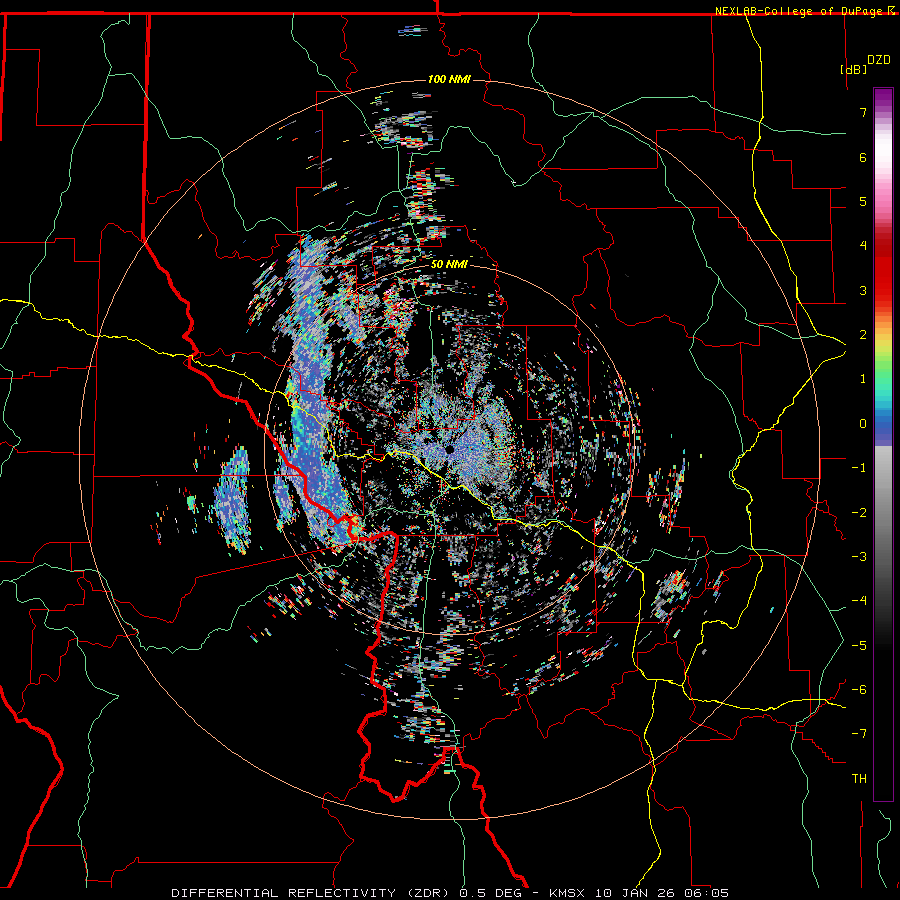900x900 pixels.
Task: Click the -4 value on the color scale
Action: (859, 600)
